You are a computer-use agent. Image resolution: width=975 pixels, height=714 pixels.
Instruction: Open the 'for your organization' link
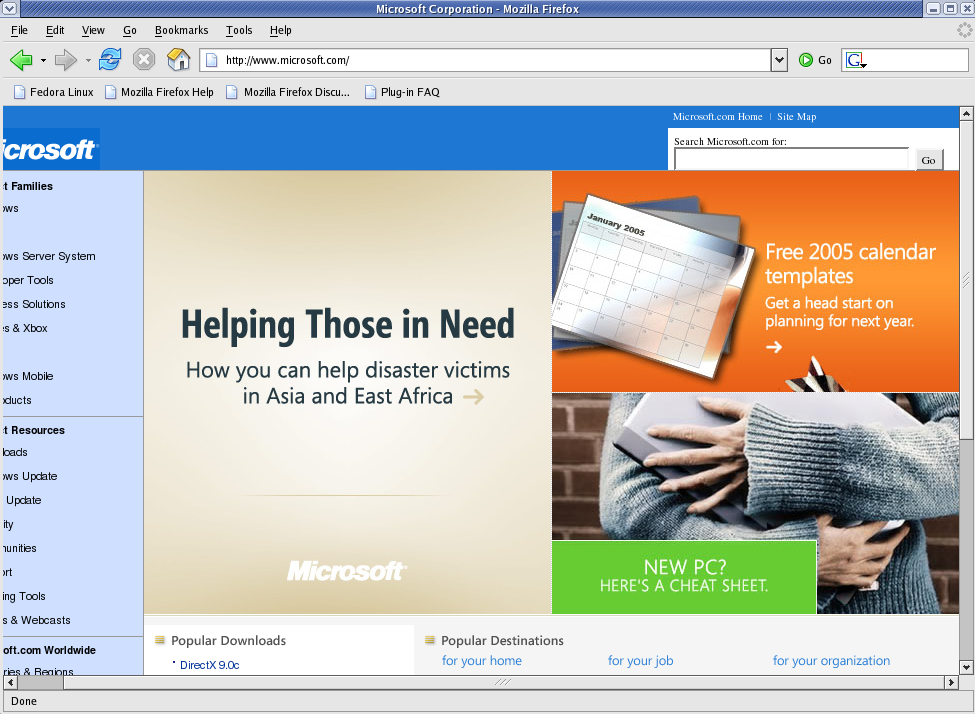point(831,661)
